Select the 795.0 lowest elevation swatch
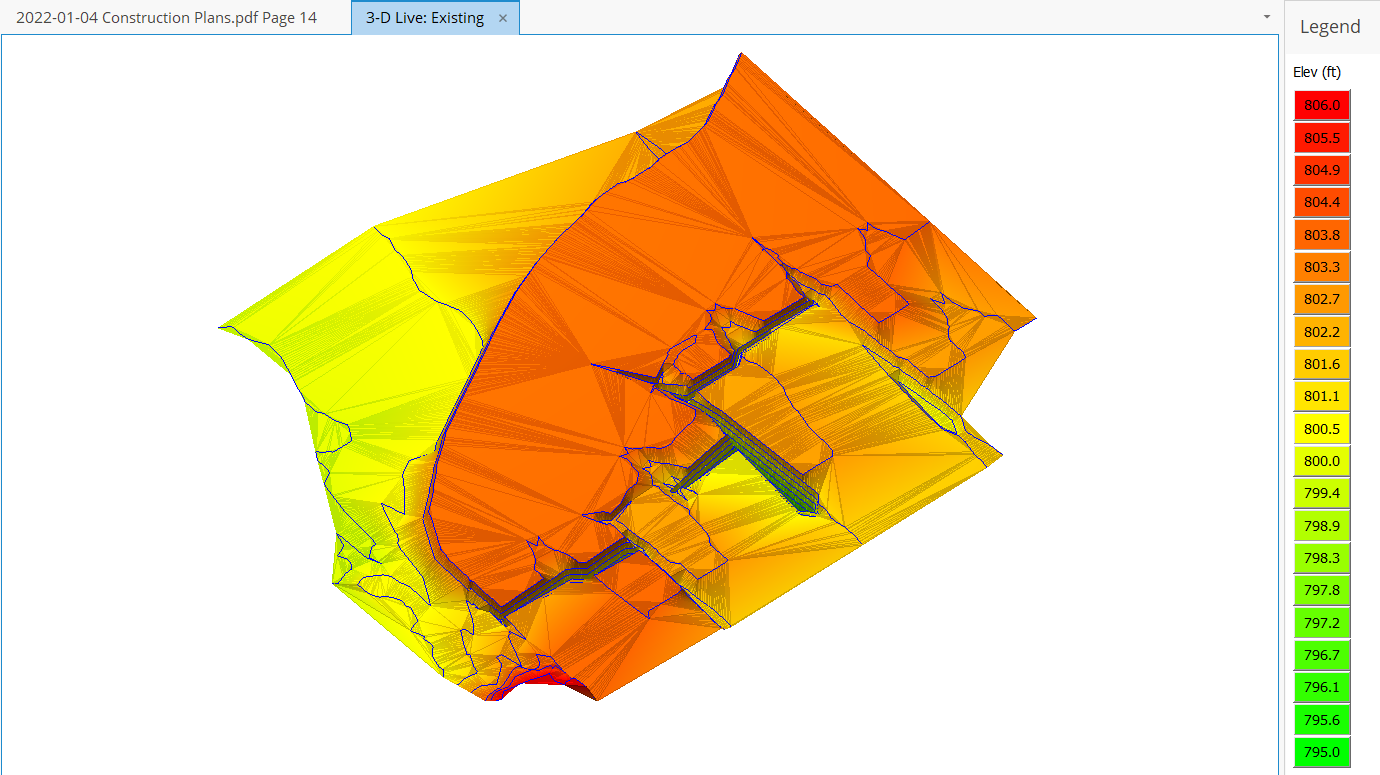 click(1321, 752)
